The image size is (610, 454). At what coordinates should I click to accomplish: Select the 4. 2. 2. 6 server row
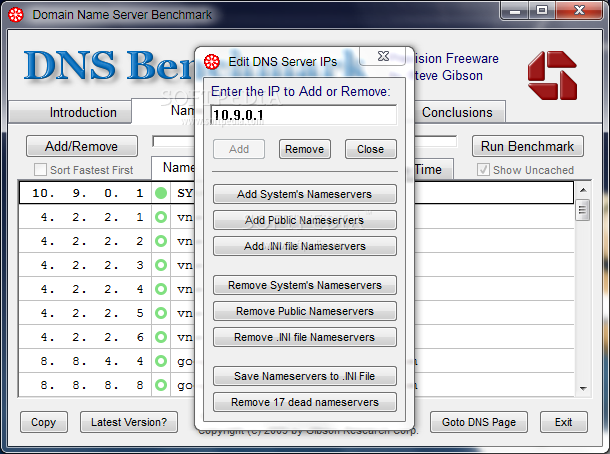tap(296, 337)
